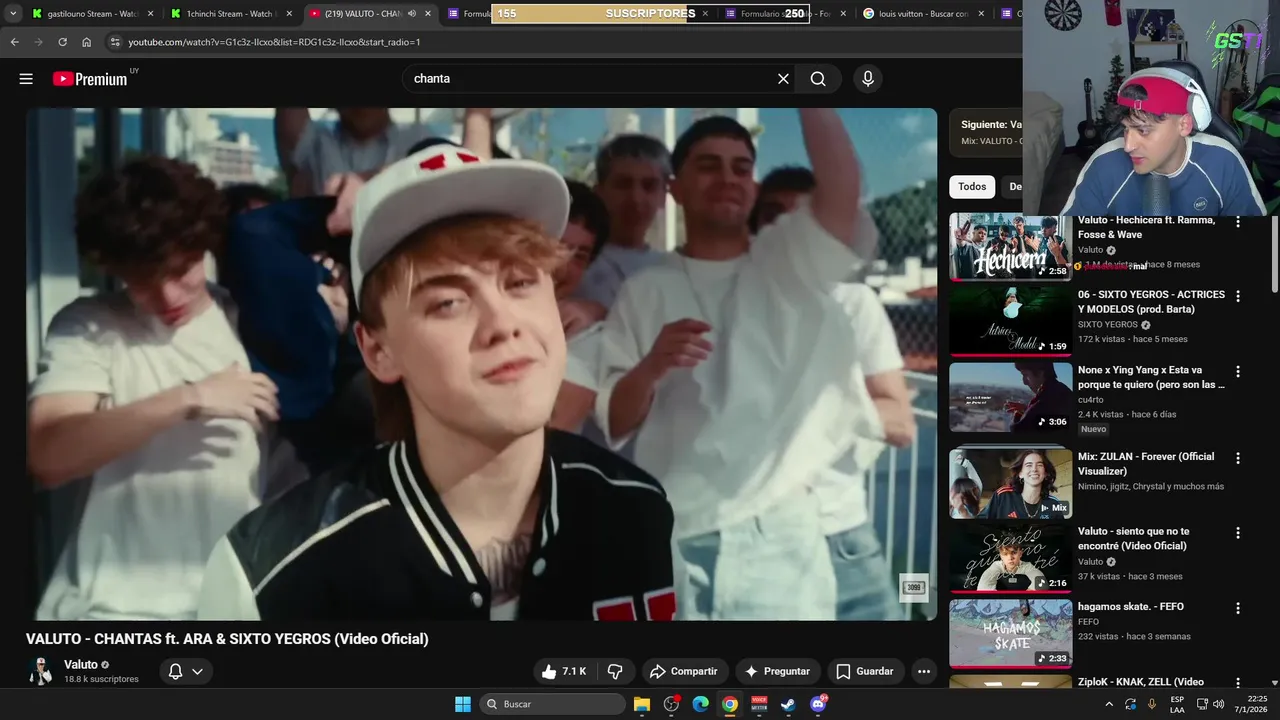Open options for 'siento que no te encontré'
The height and width of the screenshot is (720, 1280).
pyautogui.click(x=1238, y=533)
